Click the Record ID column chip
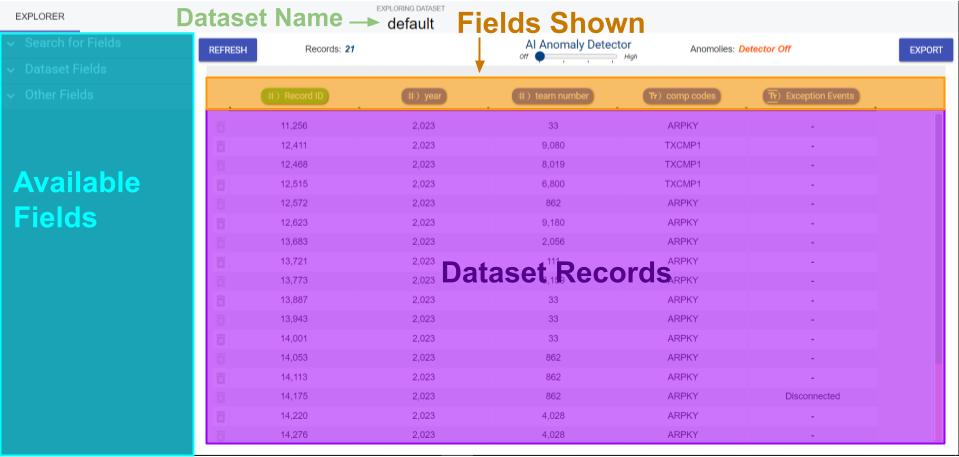Image resolution: width=959 pixels, height=457 pixels. (x=295, y=96)
